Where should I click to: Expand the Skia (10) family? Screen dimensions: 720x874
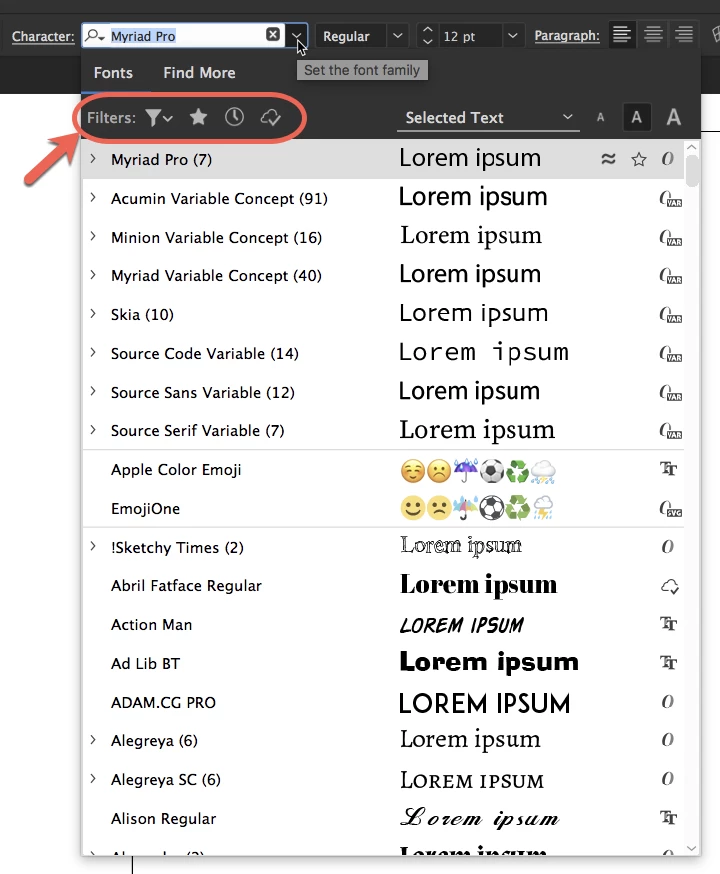point(93,314)
